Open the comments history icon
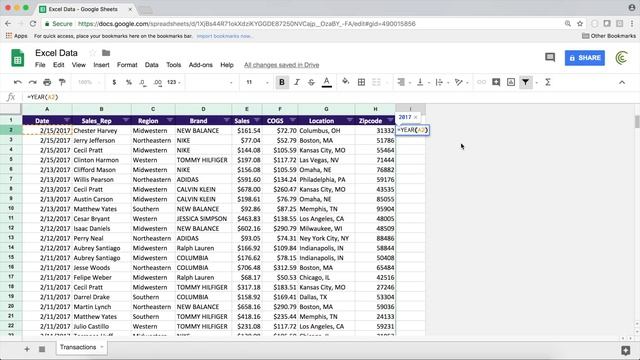This screenshot has height=360, width=640. tap(550, 58)
